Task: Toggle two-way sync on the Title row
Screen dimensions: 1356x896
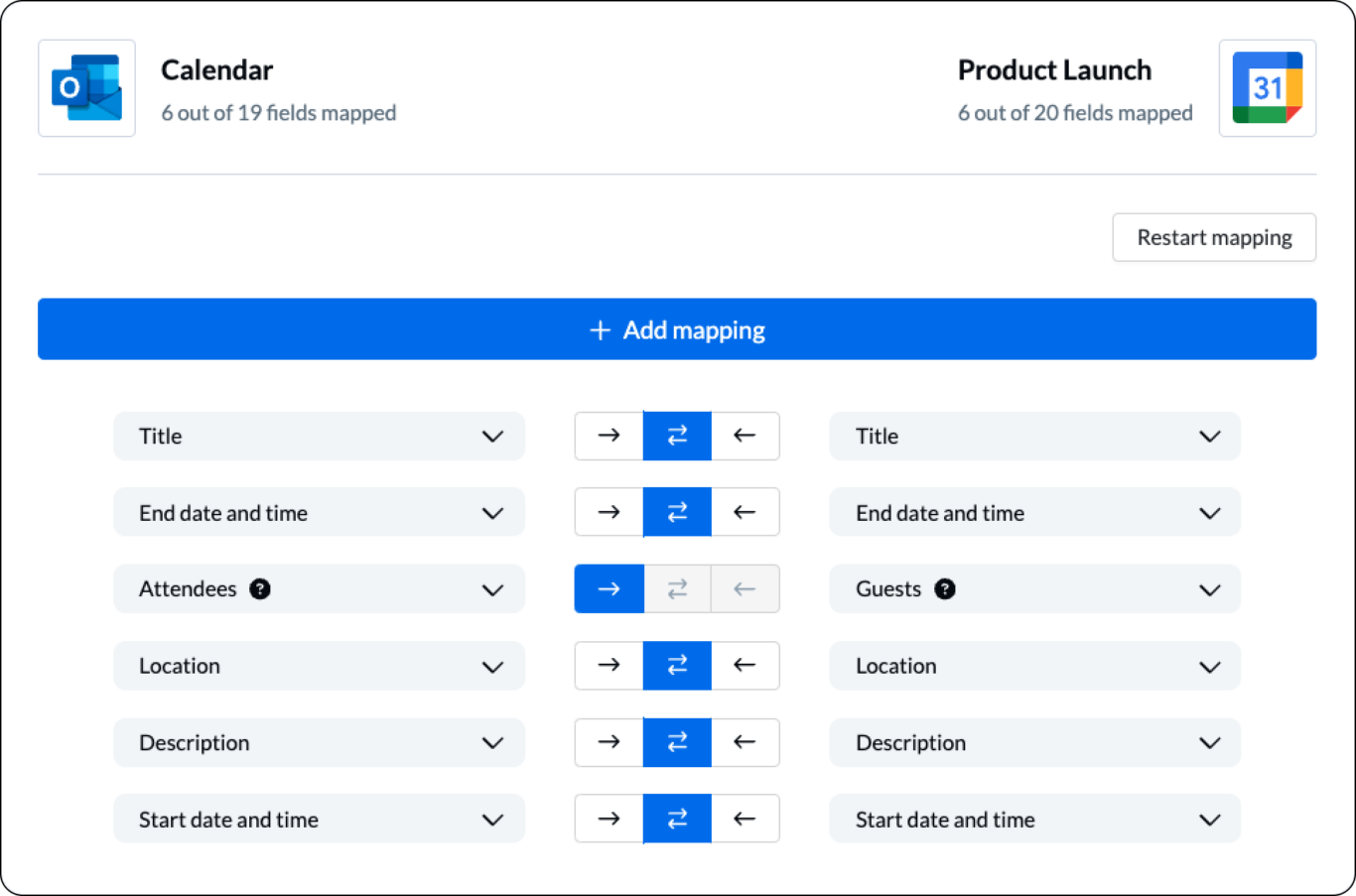Action: pos(677,436)
